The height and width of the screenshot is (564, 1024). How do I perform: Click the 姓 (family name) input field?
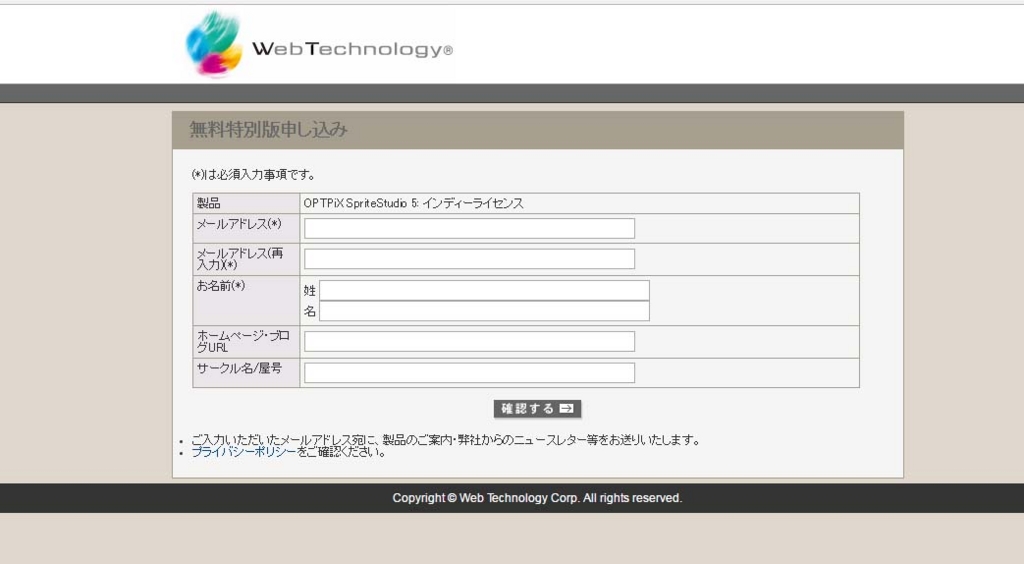click(484, 290)
